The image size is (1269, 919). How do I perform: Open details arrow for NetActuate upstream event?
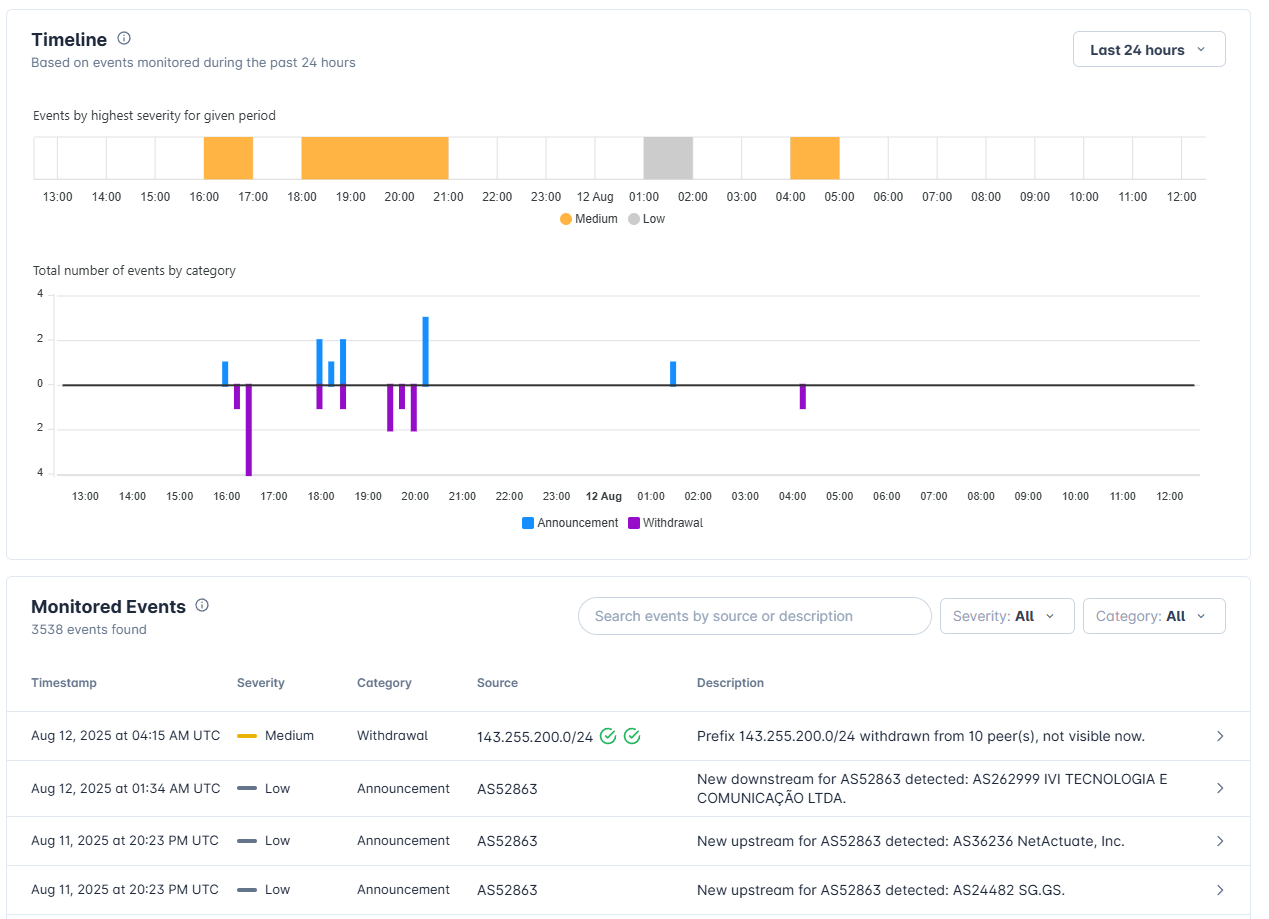(1220, 841)
